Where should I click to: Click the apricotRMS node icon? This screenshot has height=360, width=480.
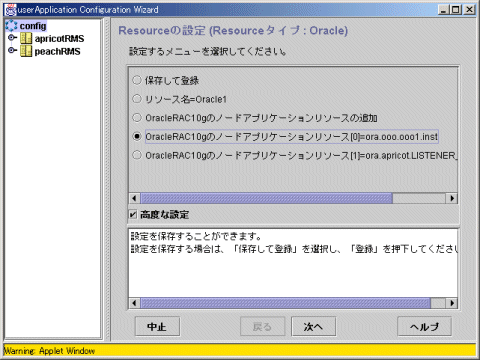26,39
